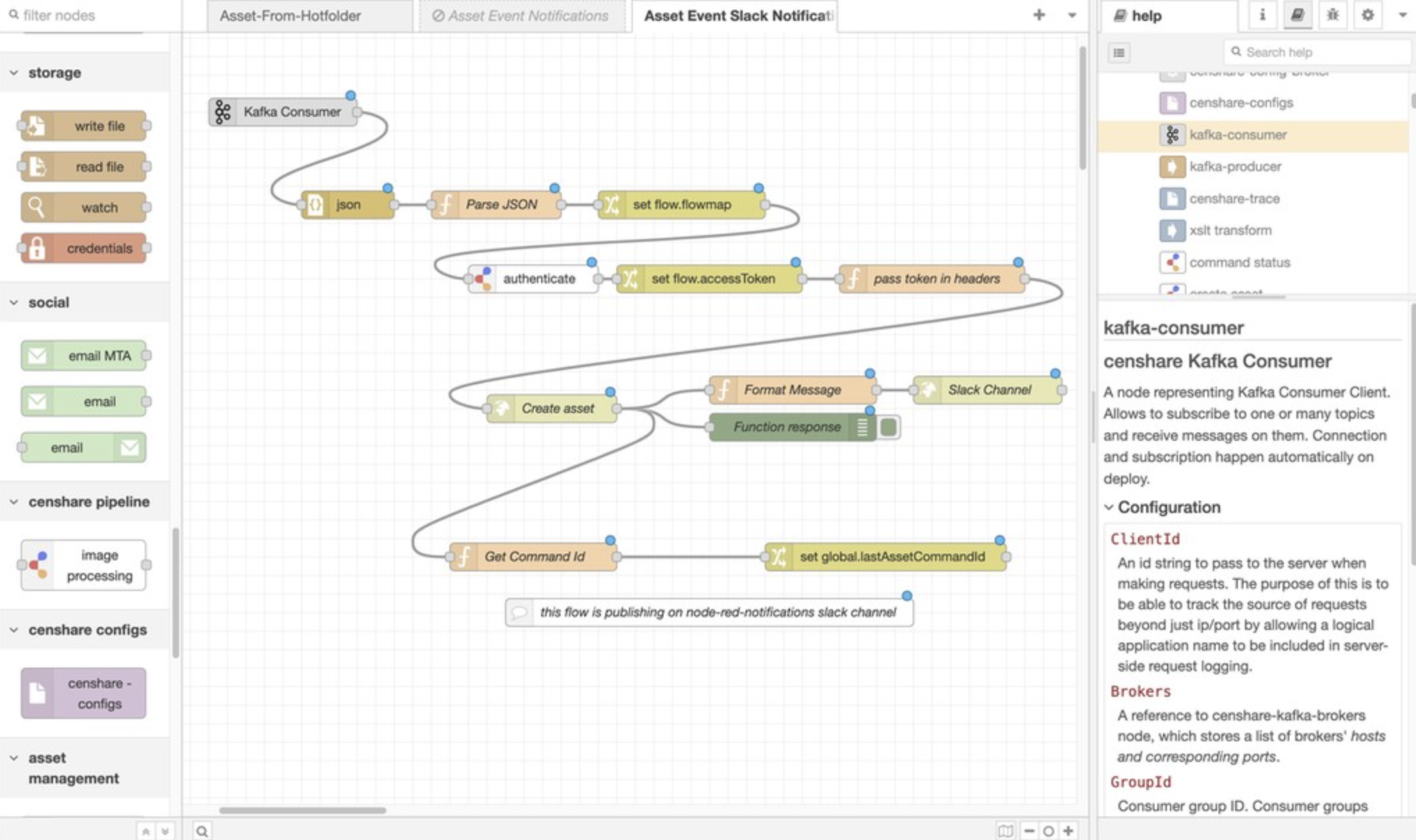The width and height of the screenshot is (1416, 840).
Task: Toggle the navigator map icon
Action: (x=1006, y=831)
